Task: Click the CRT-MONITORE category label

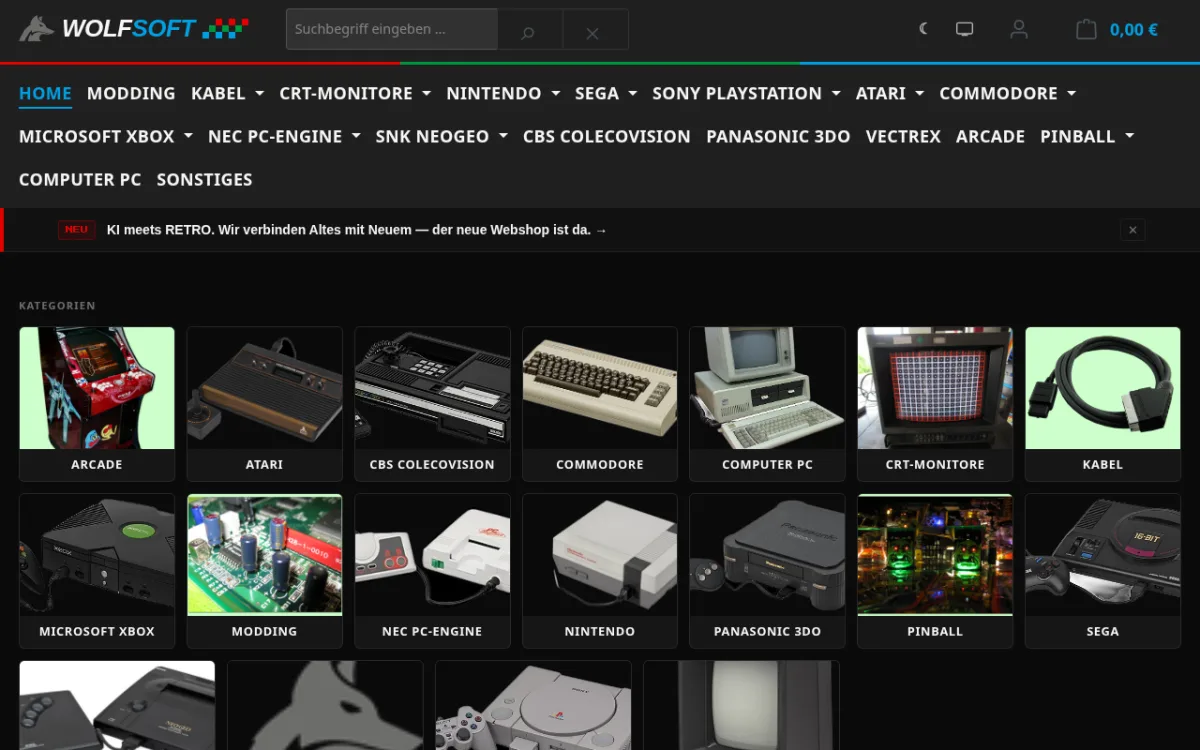Action: click(935, 465)
